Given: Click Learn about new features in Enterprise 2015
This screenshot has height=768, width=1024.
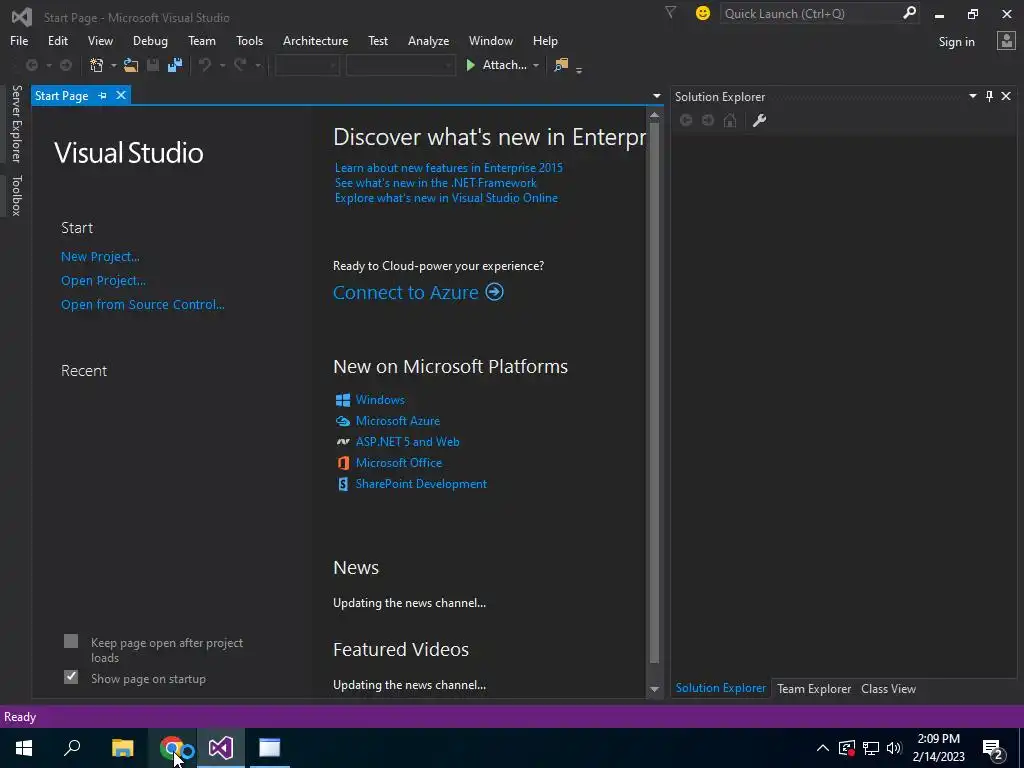Looking at the screenshot, I should [x=449, y=168].
